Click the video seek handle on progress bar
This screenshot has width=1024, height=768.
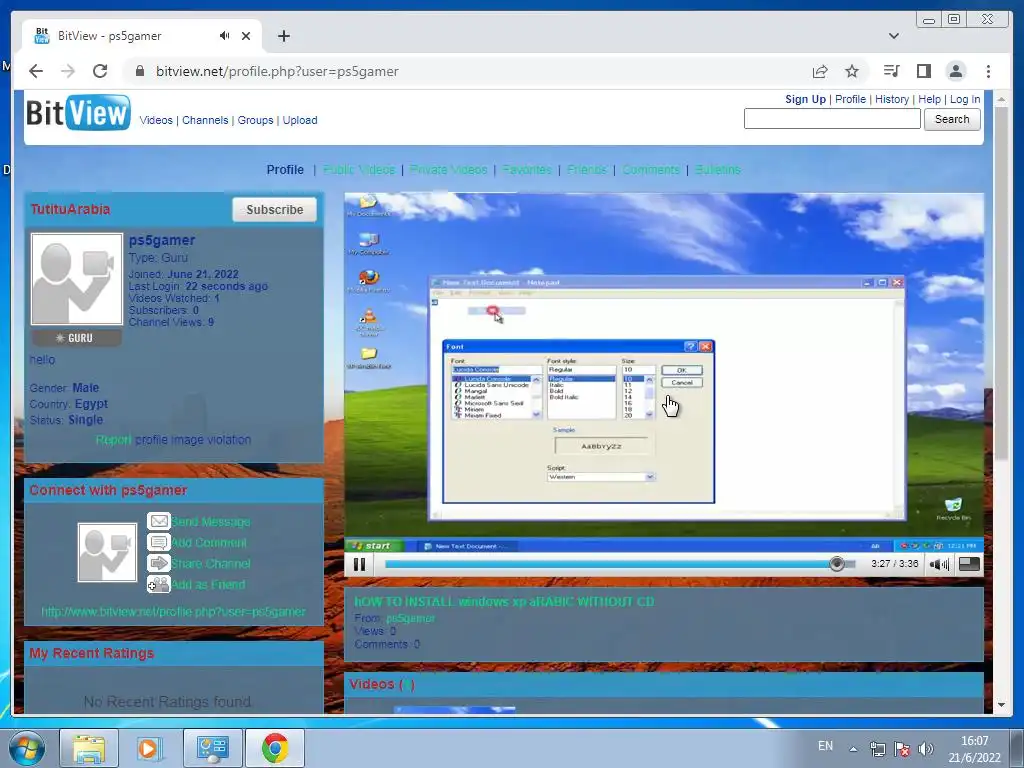coord(837,564)
